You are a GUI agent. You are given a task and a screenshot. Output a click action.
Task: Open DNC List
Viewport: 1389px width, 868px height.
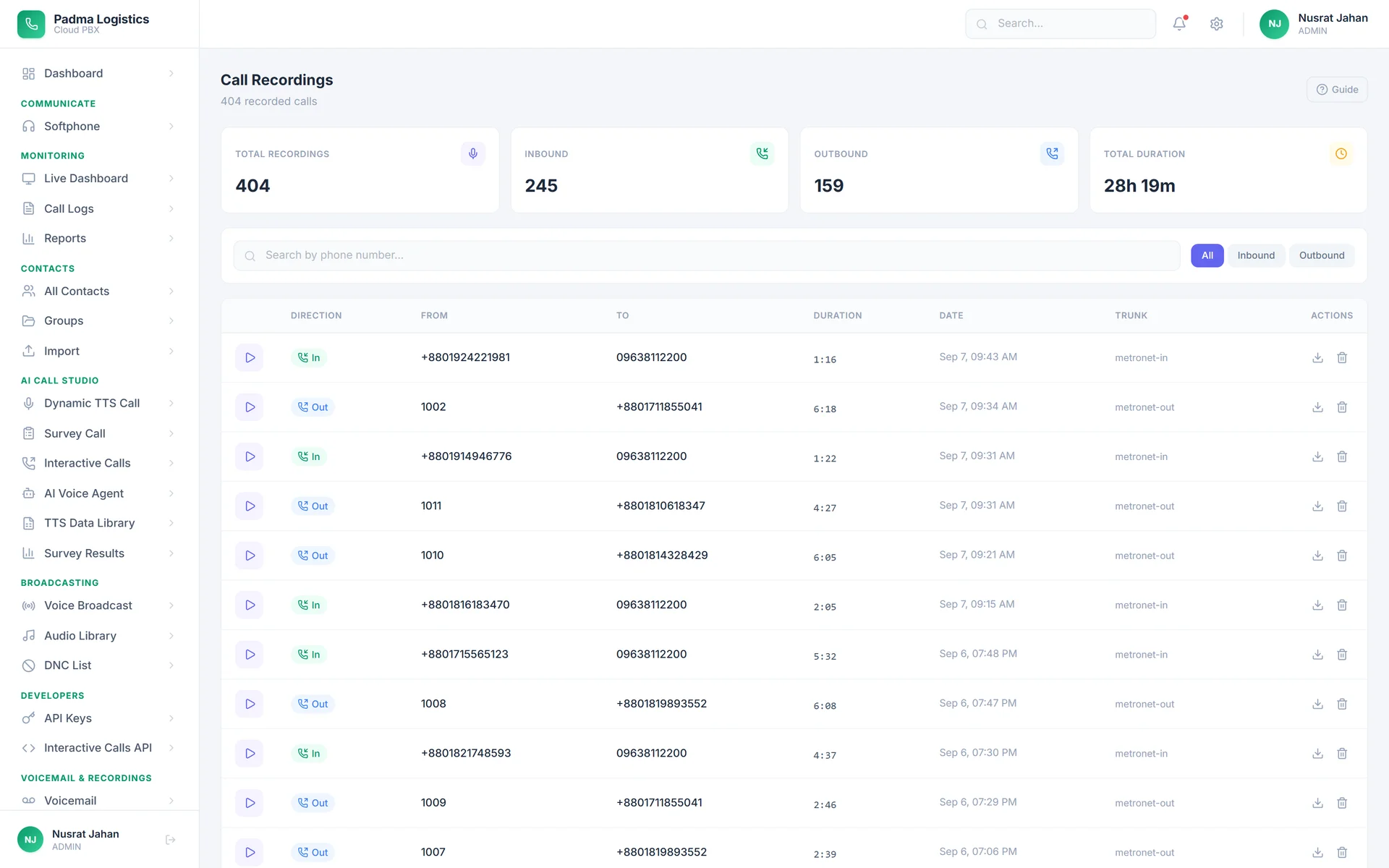[99, 665]
